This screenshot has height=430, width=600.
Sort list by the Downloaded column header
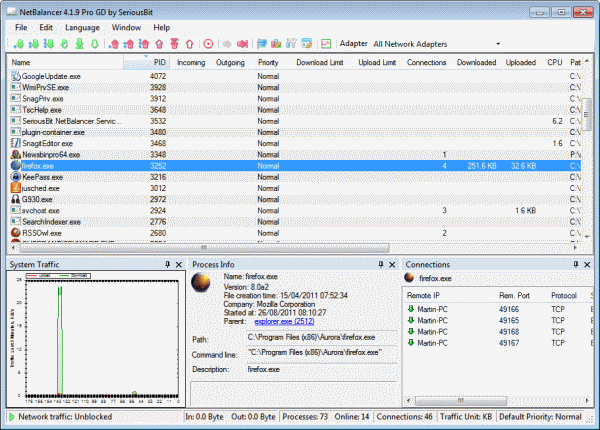tap(476, 62)
